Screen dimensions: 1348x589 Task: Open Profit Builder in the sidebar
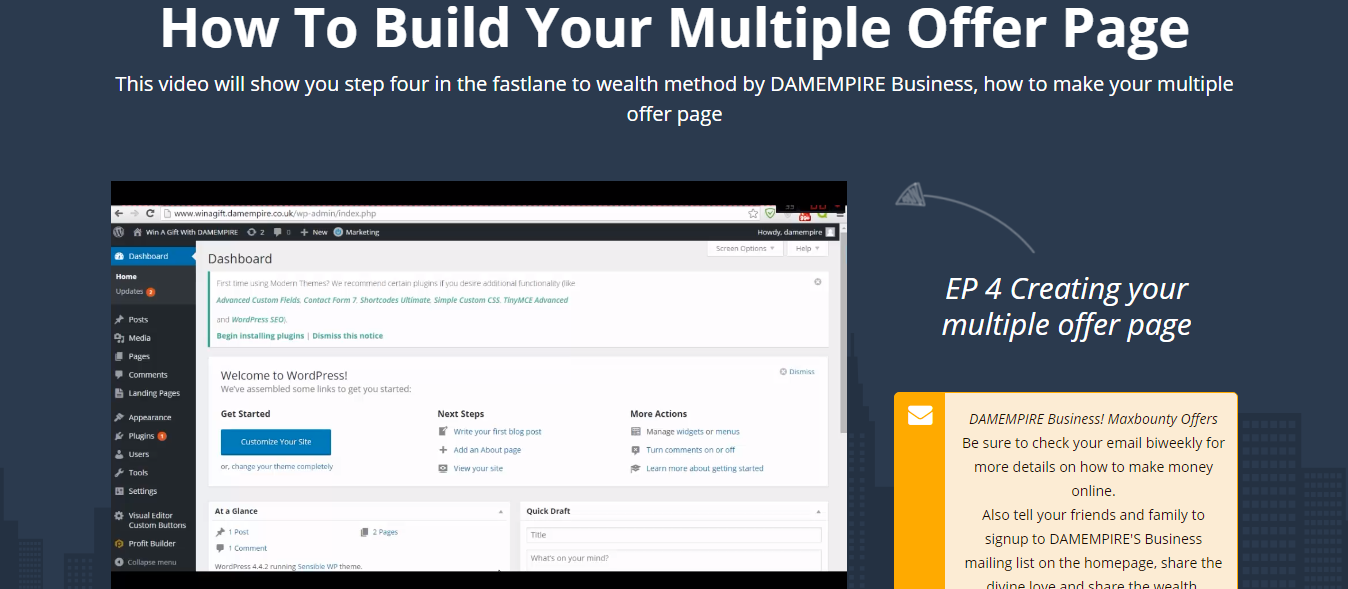[x=151, y=544]
